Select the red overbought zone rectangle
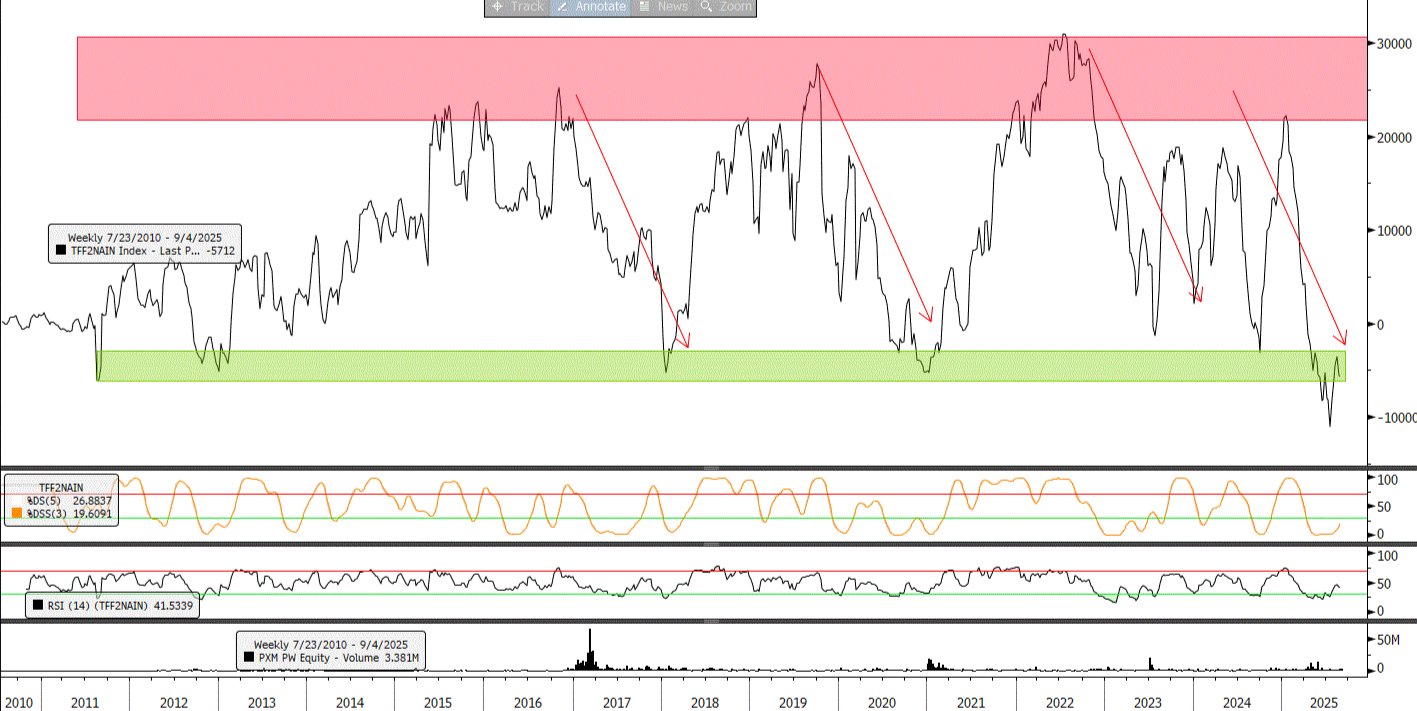Image resolution: width=1417 pixels, height=711 pixels. pos(720,79)
